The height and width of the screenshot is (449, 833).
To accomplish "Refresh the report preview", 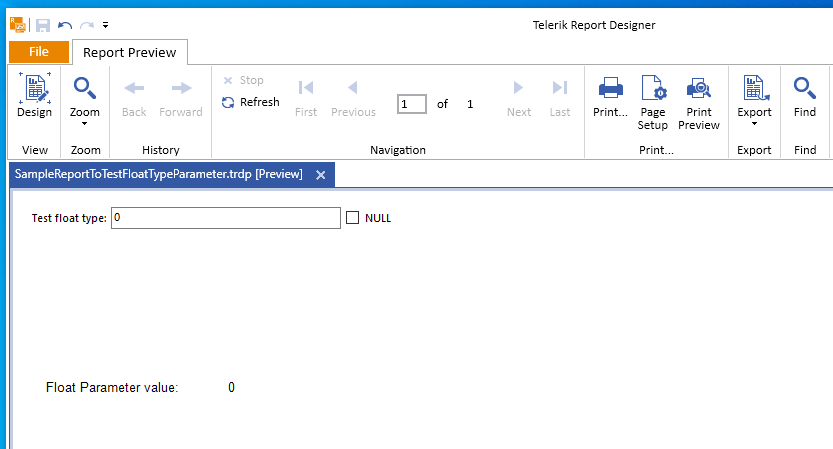I will pos(251,102).
